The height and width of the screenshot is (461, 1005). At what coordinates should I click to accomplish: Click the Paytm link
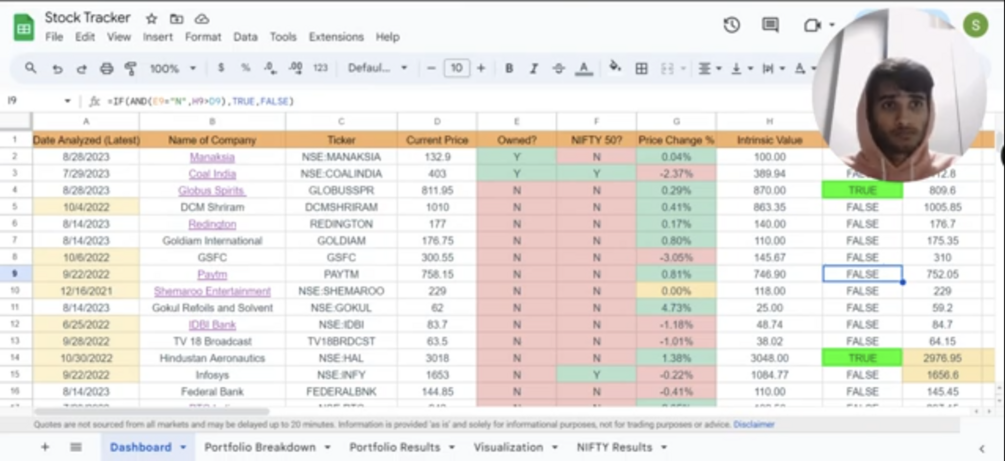[x=212, y=274]
